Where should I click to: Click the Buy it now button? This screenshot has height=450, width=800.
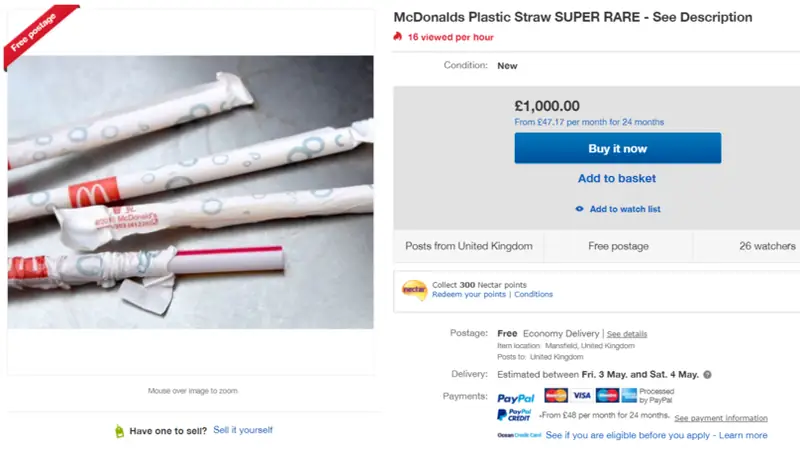tap(617, 148)
